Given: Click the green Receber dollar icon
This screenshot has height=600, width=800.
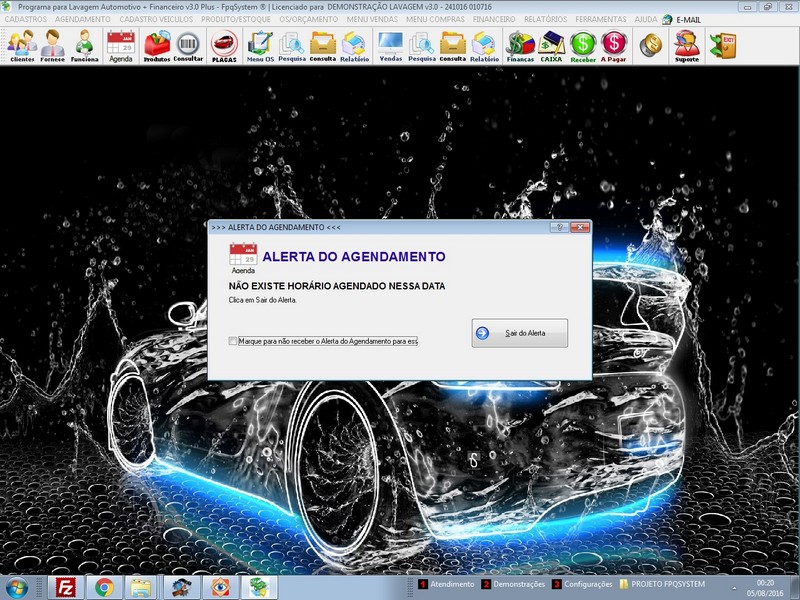Looking at the screenshot, I should pos(583,46).
